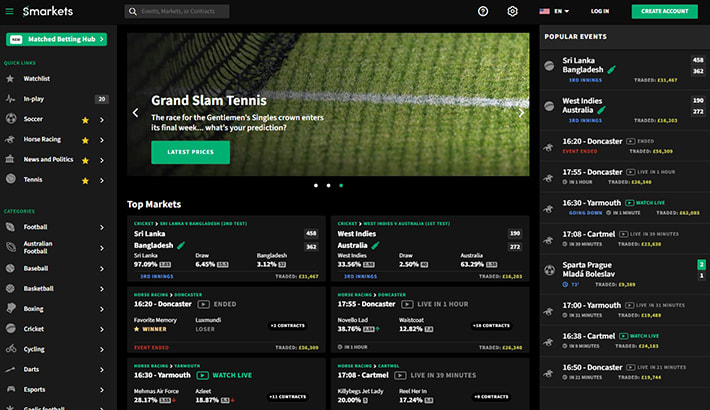
Task: Click the Latest Prices button
Action: pyautogui.click(x=190, y=152)
